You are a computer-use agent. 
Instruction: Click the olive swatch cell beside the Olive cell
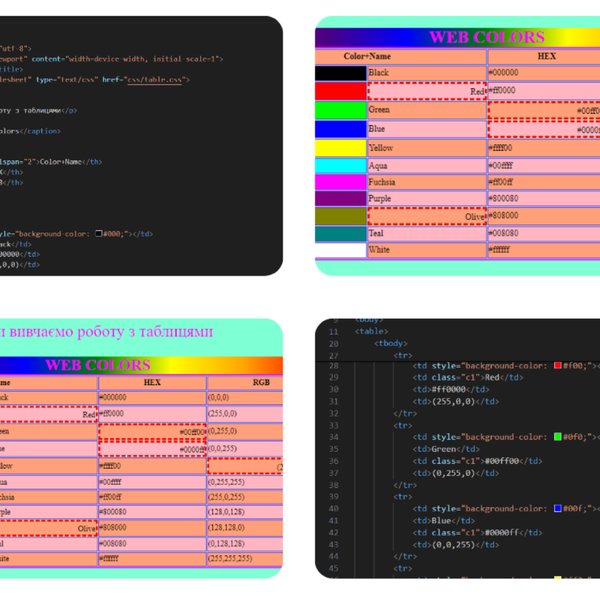point(340,216)
